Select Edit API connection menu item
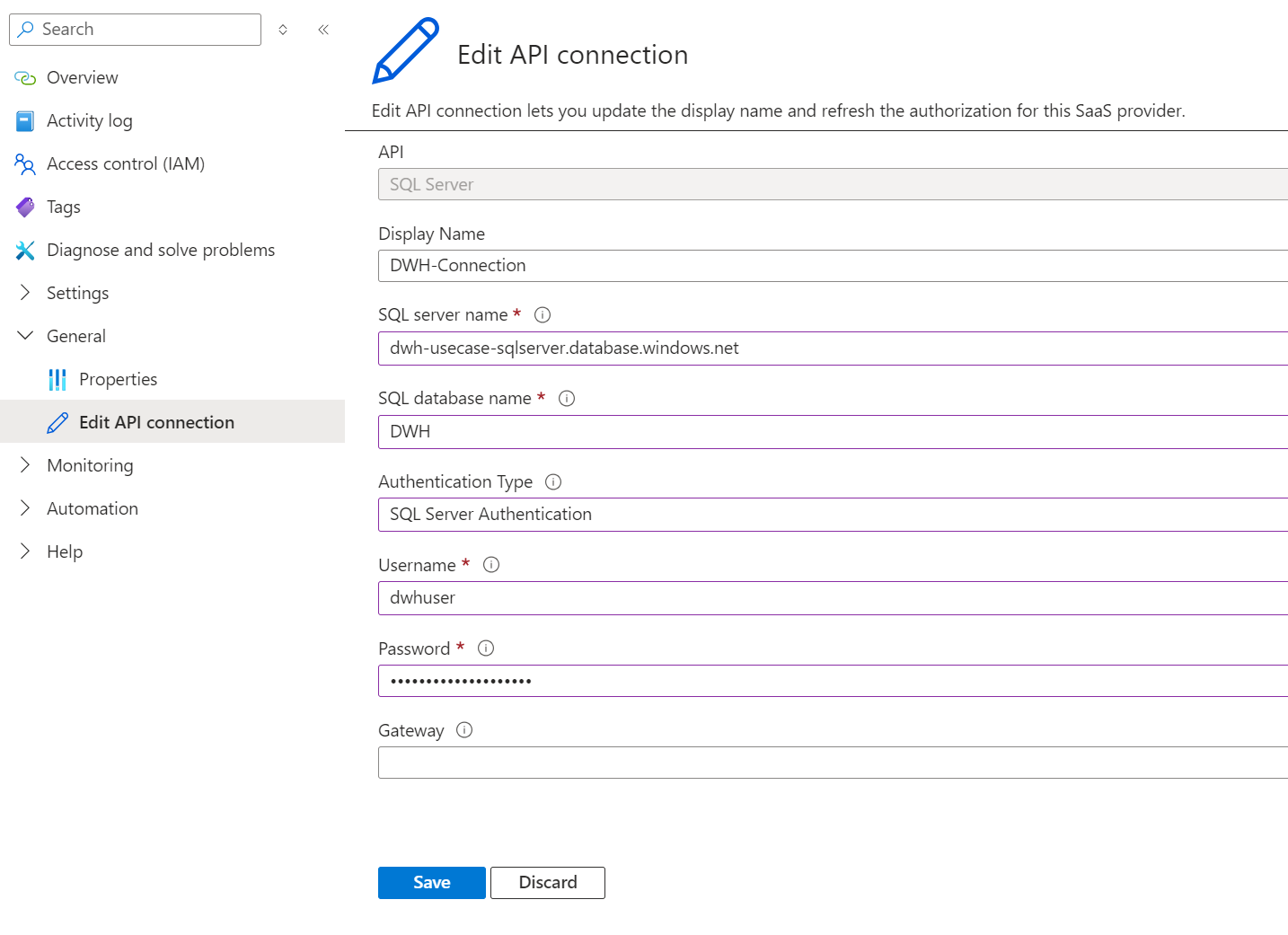 172,421
